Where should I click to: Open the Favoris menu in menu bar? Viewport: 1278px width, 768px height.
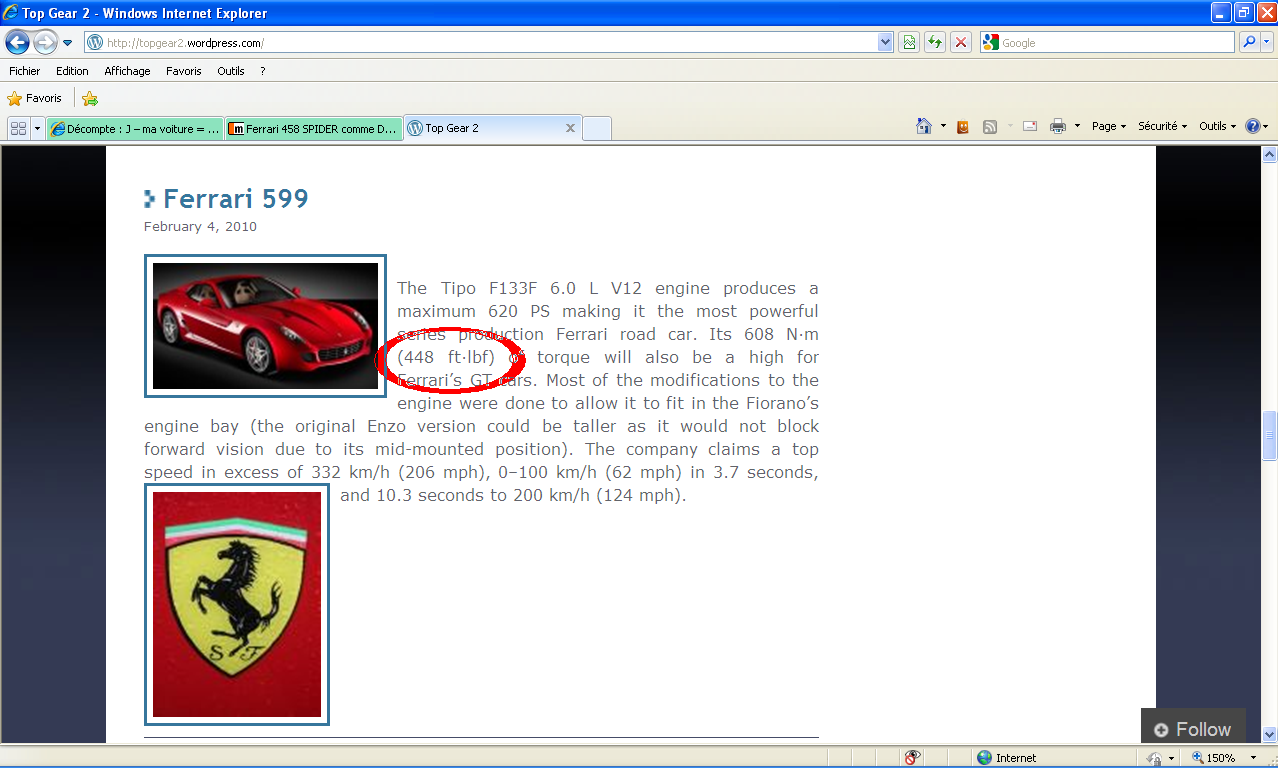[184, 71]
